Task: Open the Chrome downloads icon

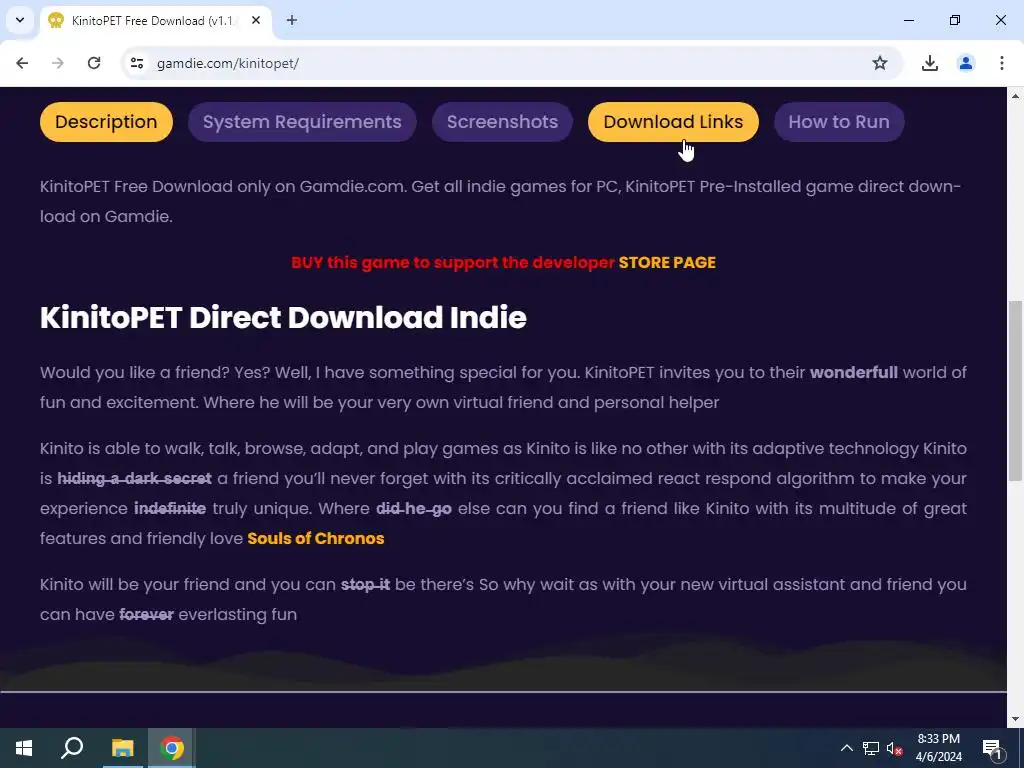Action: point(929,63)
